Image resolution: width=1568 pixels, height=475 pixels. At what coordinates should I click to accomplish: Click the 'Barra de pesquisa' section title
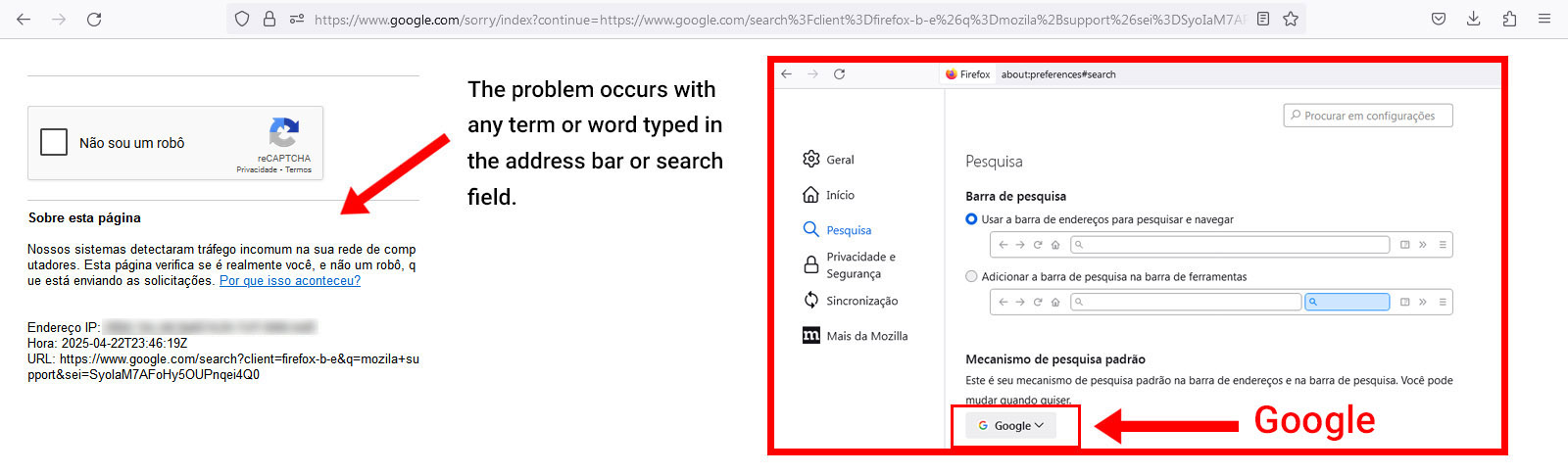point(1015,196)
